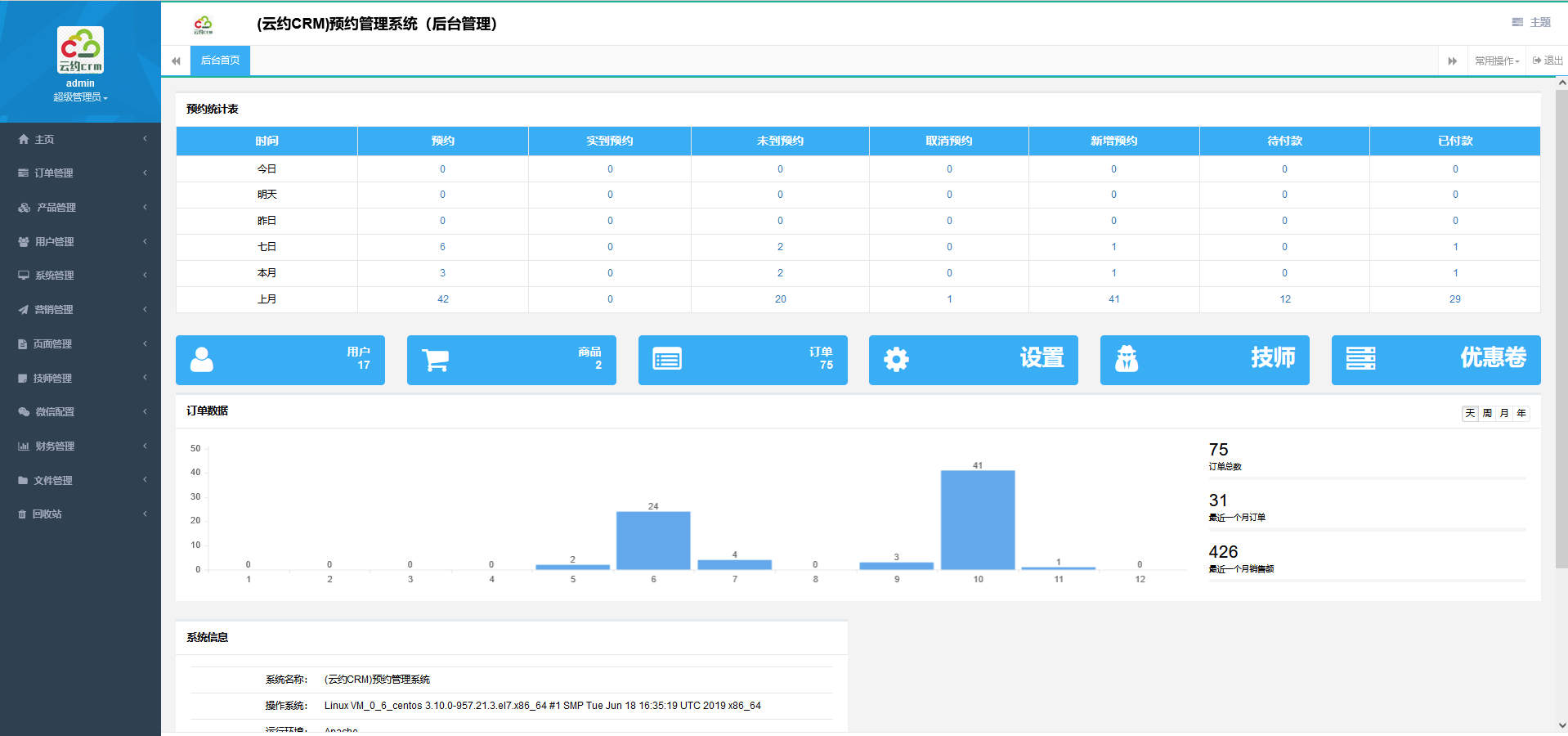Click the list icon on 订单 card

pyautogui.click(x=667, y=359)
